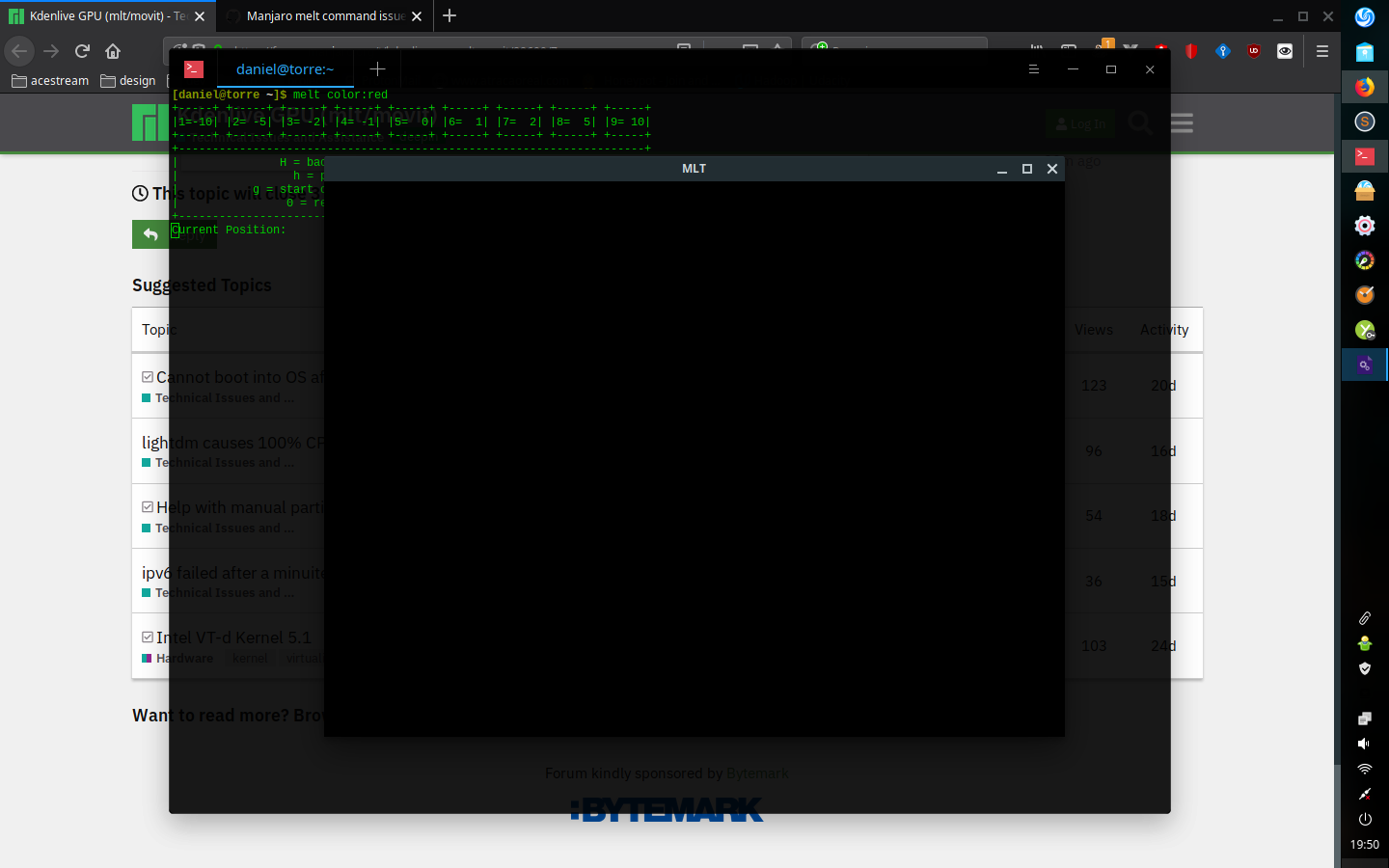
Task: Switch to the Manjaro melt command issue tab
Action: pyautogui.click(x=323, y=15)
